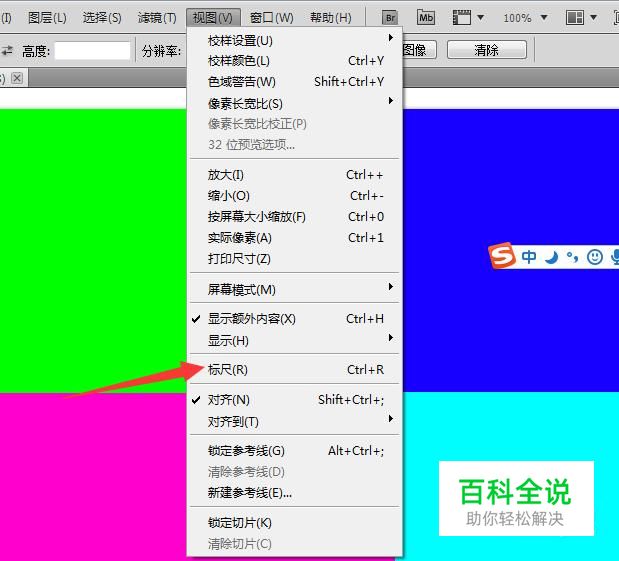Open the Arrange Documents icon dropdown
619x561 pixels.
coord(581,18)
